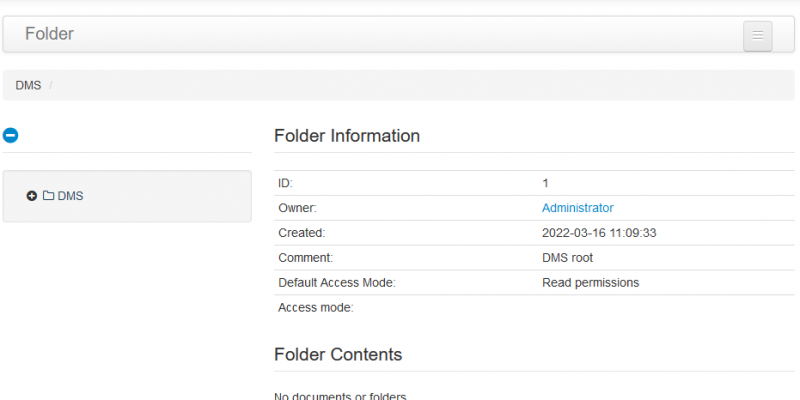Collapse the folder tree with blue minus icon
The image size is (800, 400).
coord(11,135)
